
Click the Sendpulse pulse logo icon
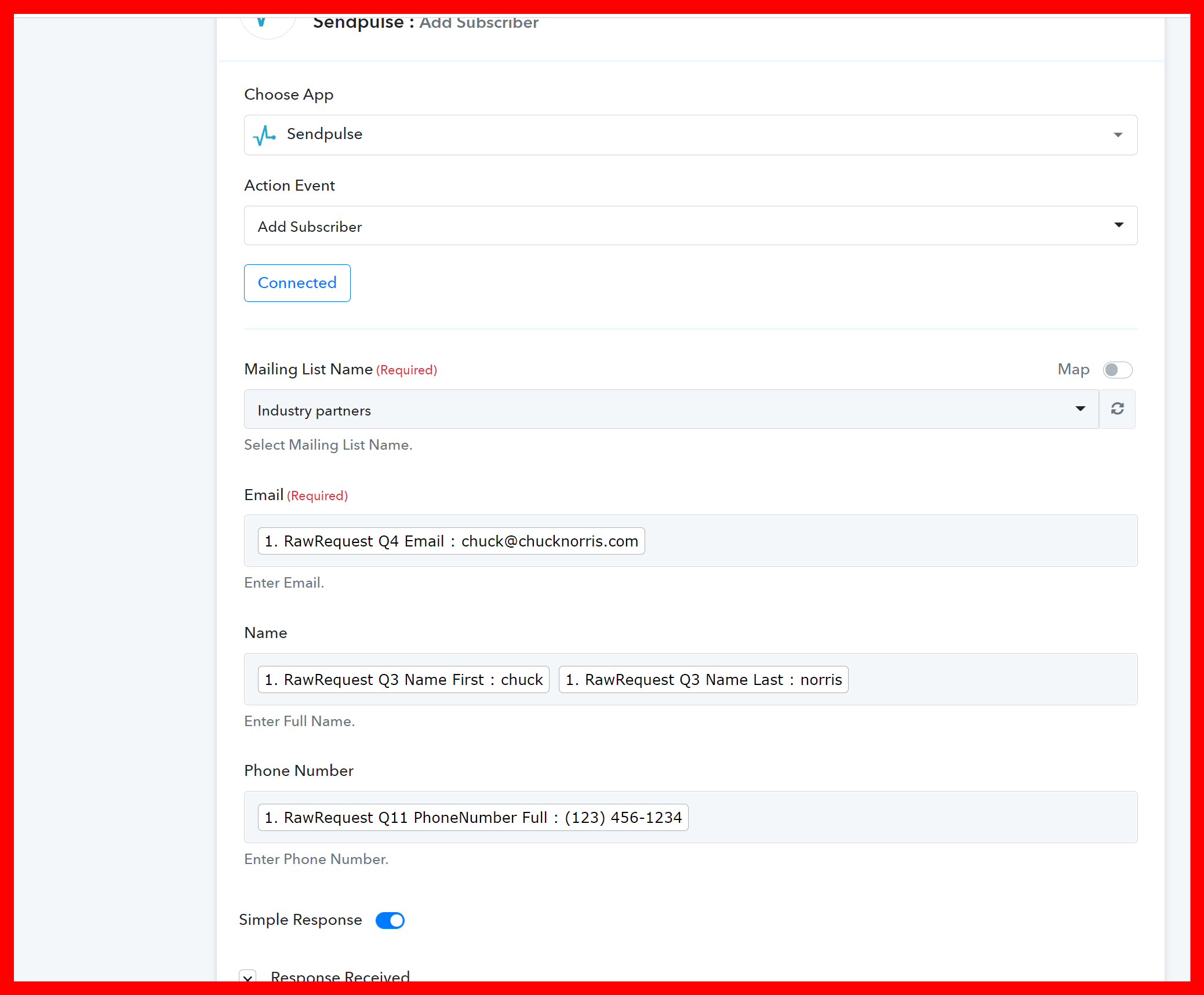[264, 135]
